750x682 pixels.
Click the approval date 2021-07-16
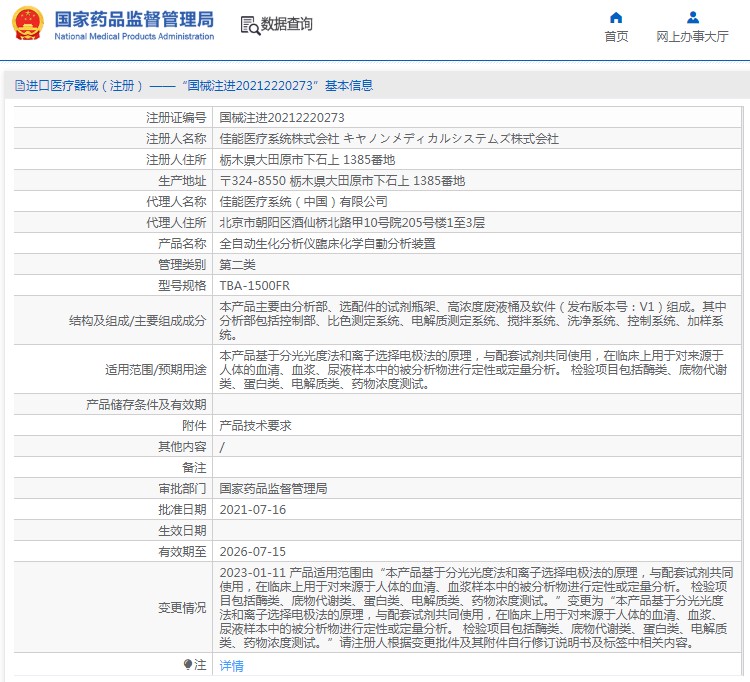pyautogui.click(x=252, y=509)
